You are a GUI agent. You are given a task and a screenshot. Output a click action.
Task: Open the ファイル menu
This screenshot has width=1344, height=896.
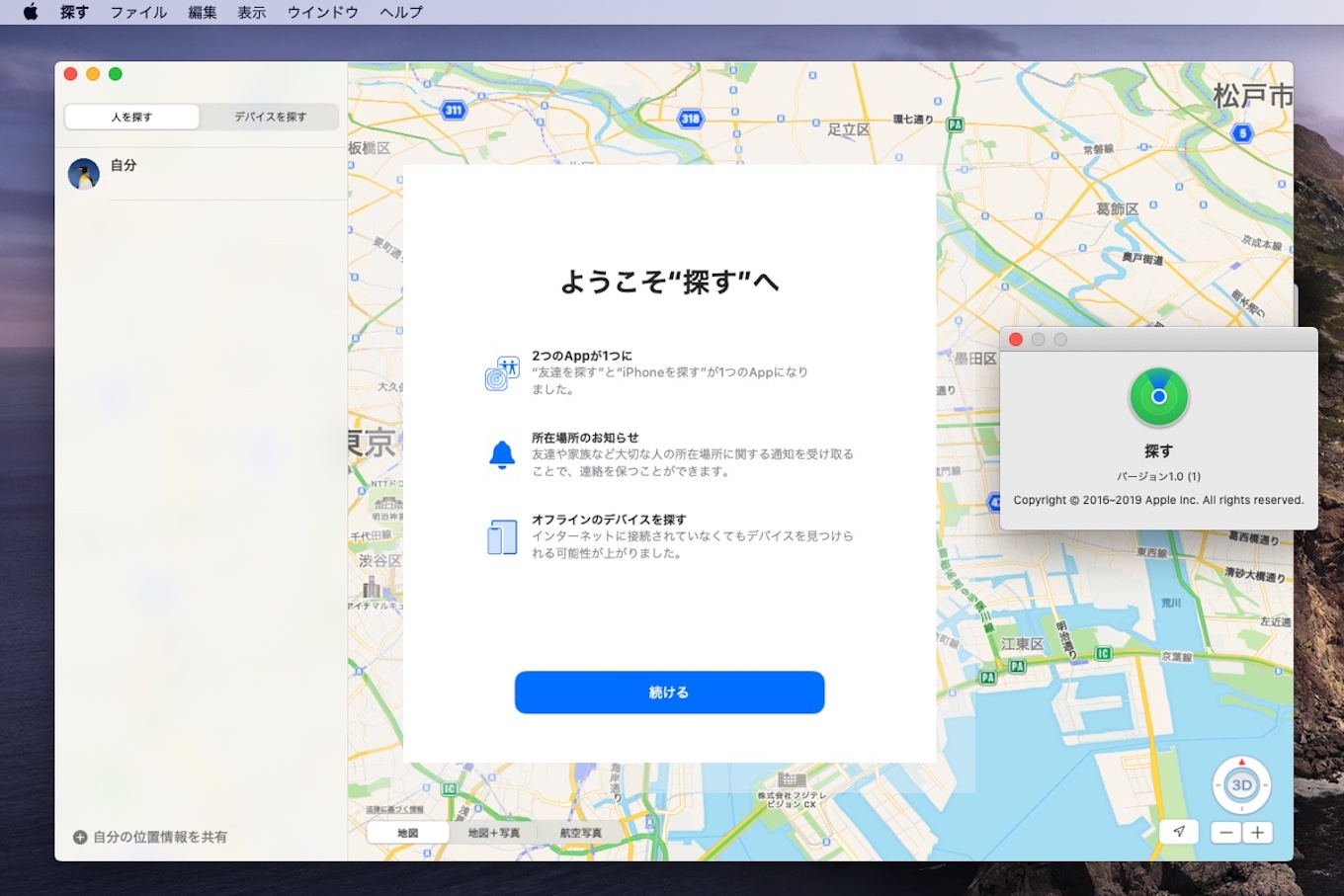tap(138, 12)
